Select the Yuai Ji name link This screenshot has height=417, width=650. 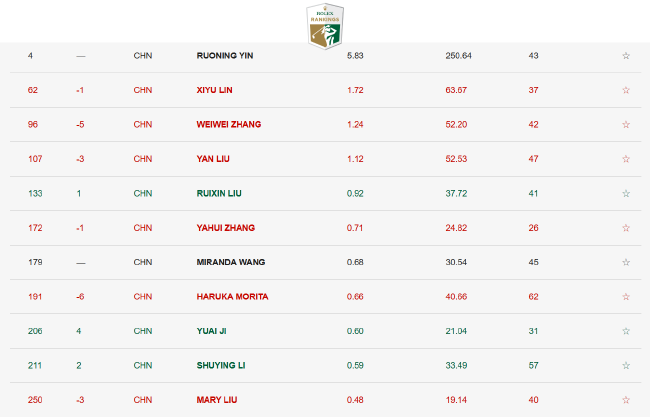point(211,331)
